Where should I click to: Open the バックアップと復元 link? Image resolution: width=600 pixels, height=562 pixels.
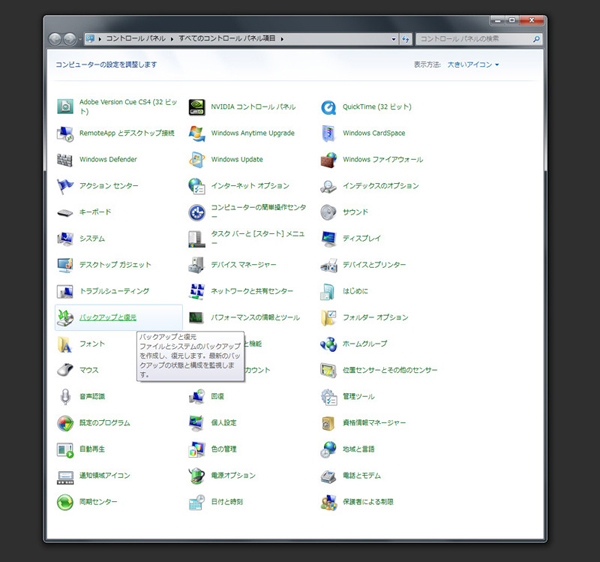coord(108,318)
